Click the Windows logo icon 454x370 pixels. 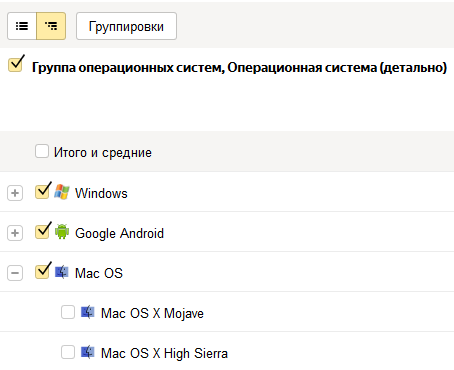[x=62, y=192]
